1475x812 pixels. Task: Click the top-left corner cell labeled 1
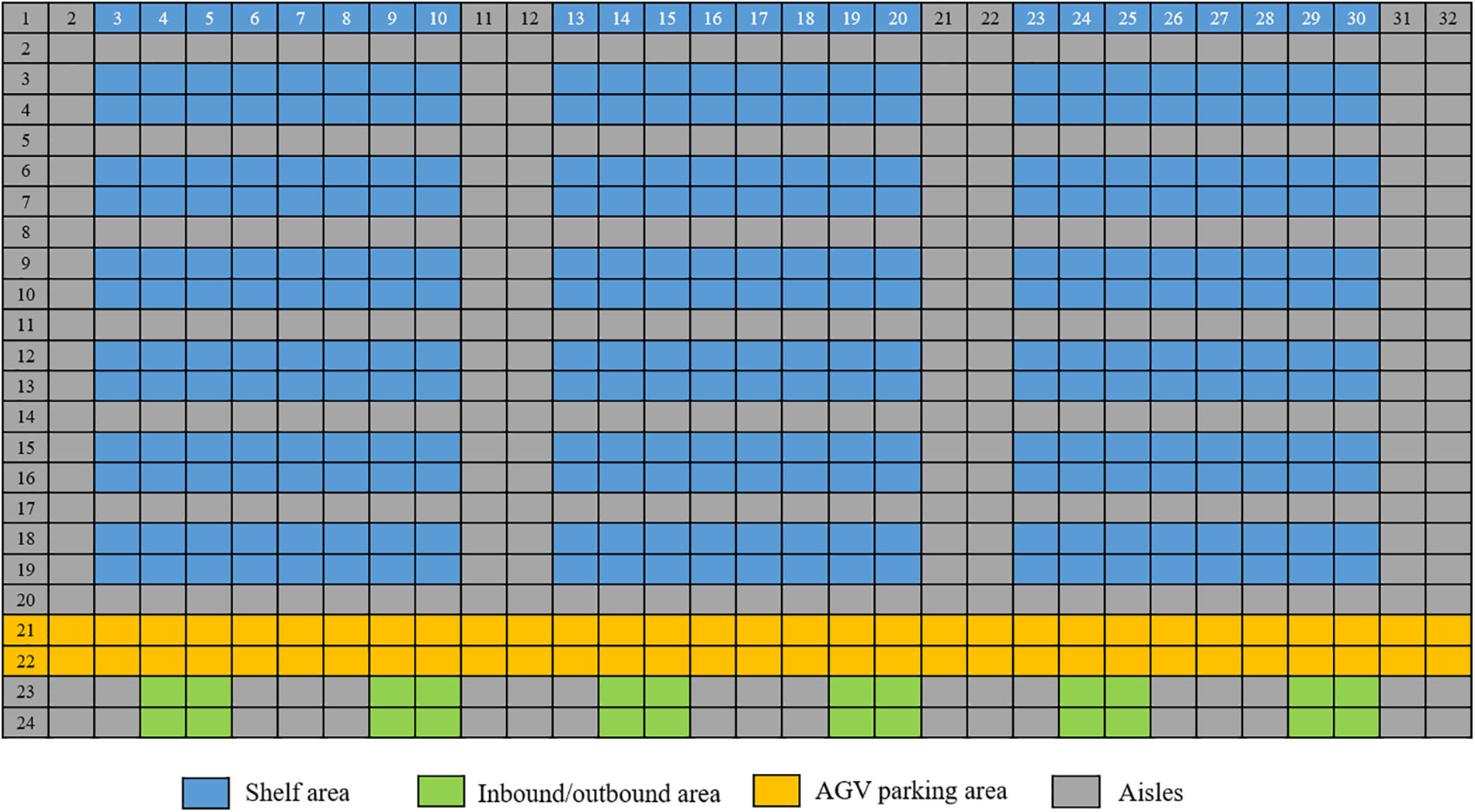click(x=26, y=18)
